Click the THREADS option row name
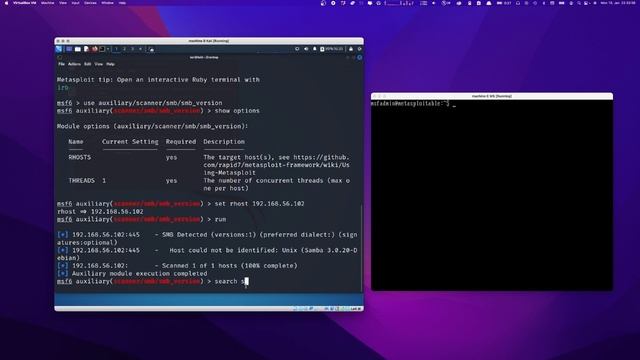This screenshot has width=640, height=360. (x=81, y=180)
